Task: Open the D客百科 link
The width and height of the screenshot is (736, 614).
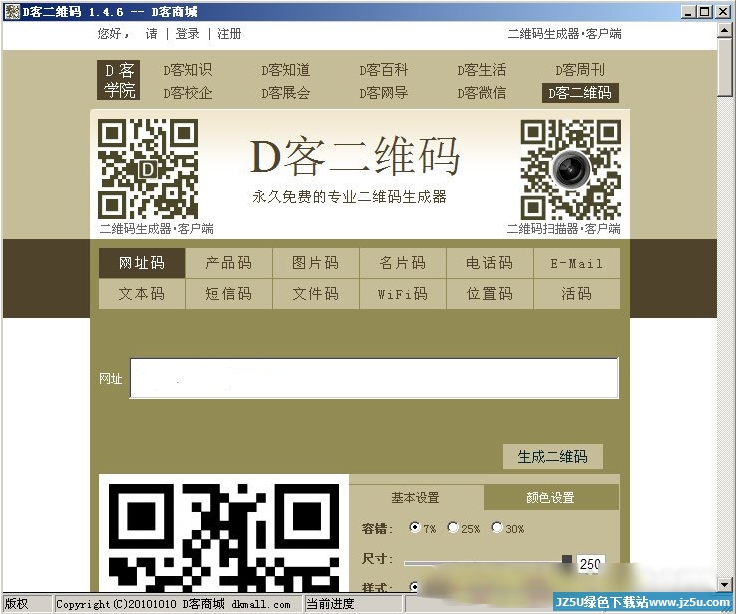Action: pyautogui.click(x=383, y=70)
